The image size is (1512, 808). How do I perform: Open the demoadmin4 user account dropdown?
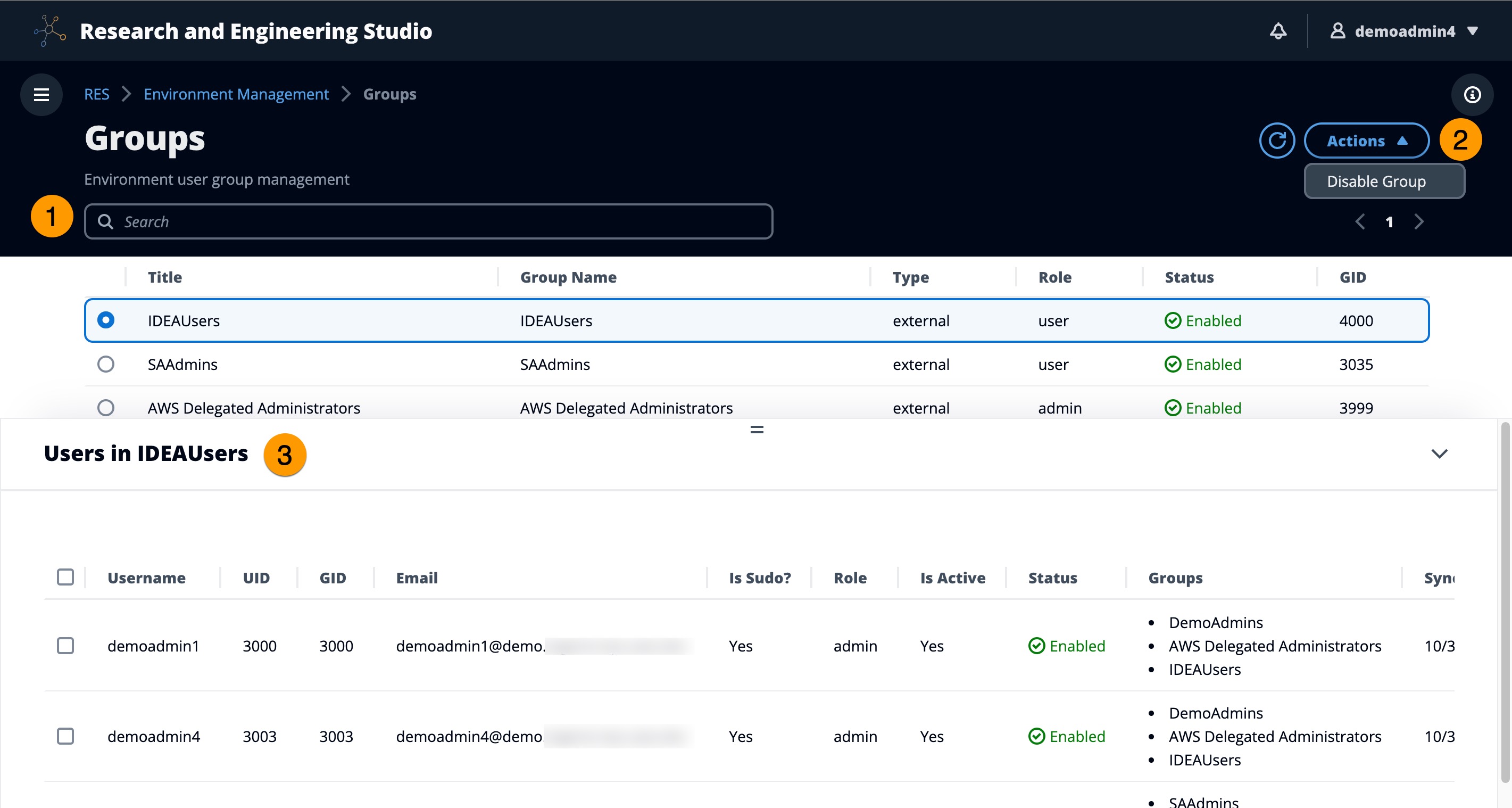(x=1405, y=30)
